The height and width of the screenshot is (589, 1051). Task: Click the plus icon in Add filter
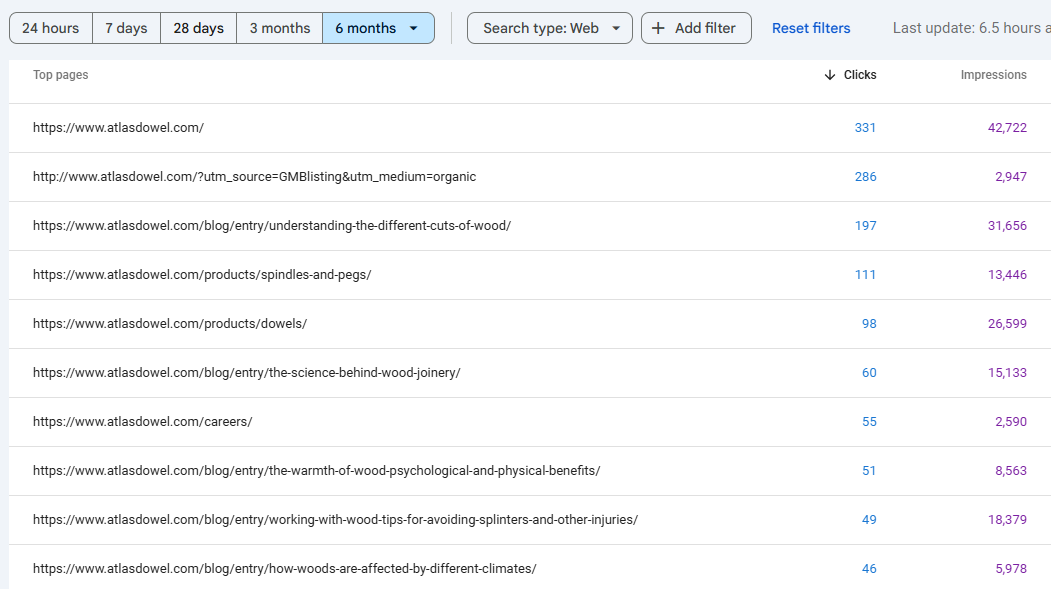pos(658,28)
